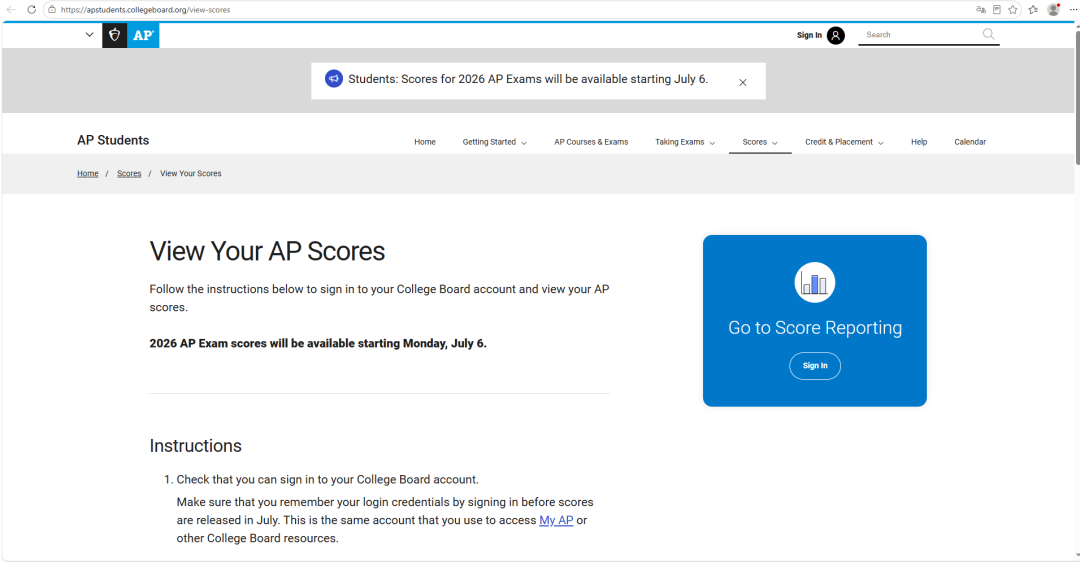Open the Help nav item
Viewport: 1080px width, 562px height.
[919, 142]
